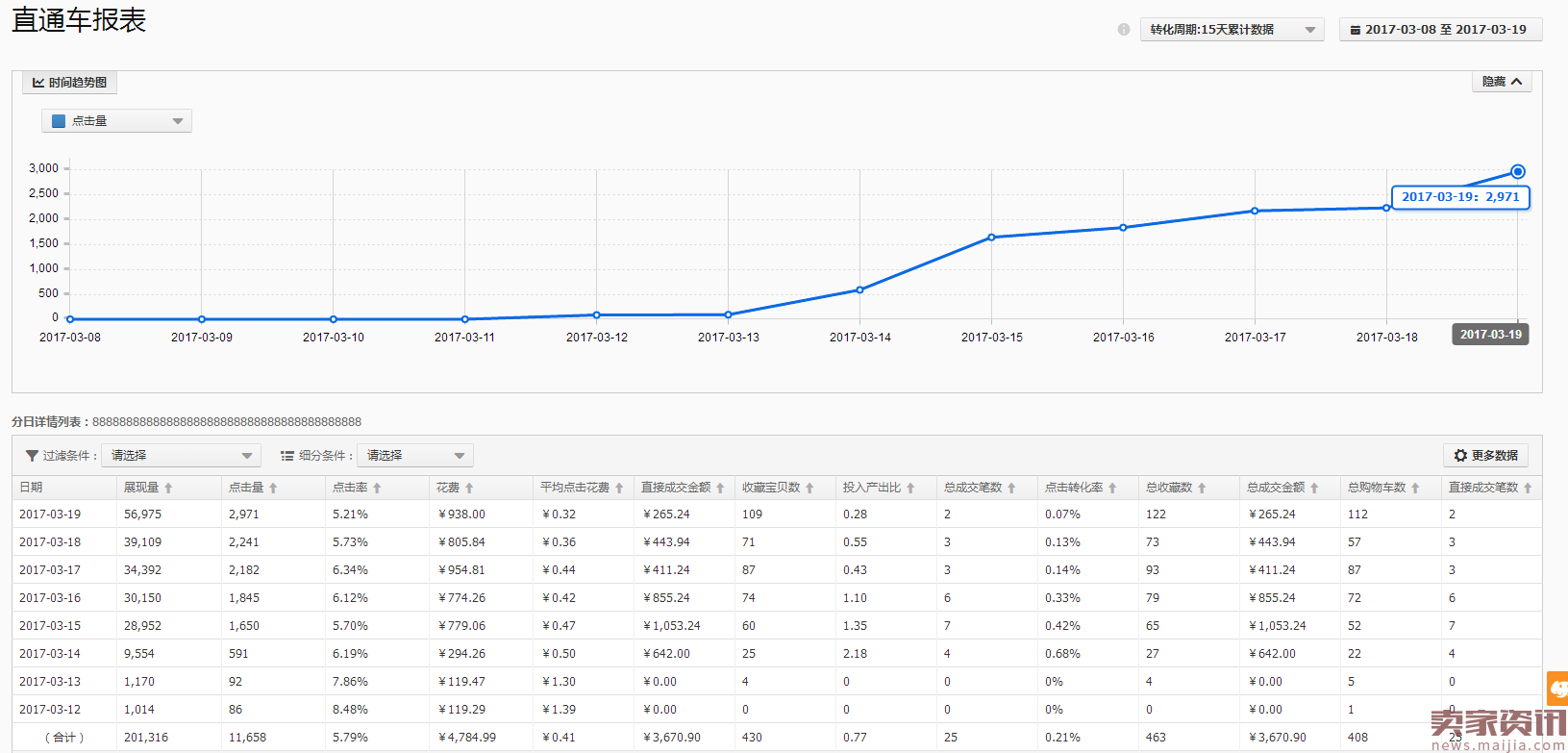
Task: Click the 2017-03-17 date row cell
Action: pos(50,570)
